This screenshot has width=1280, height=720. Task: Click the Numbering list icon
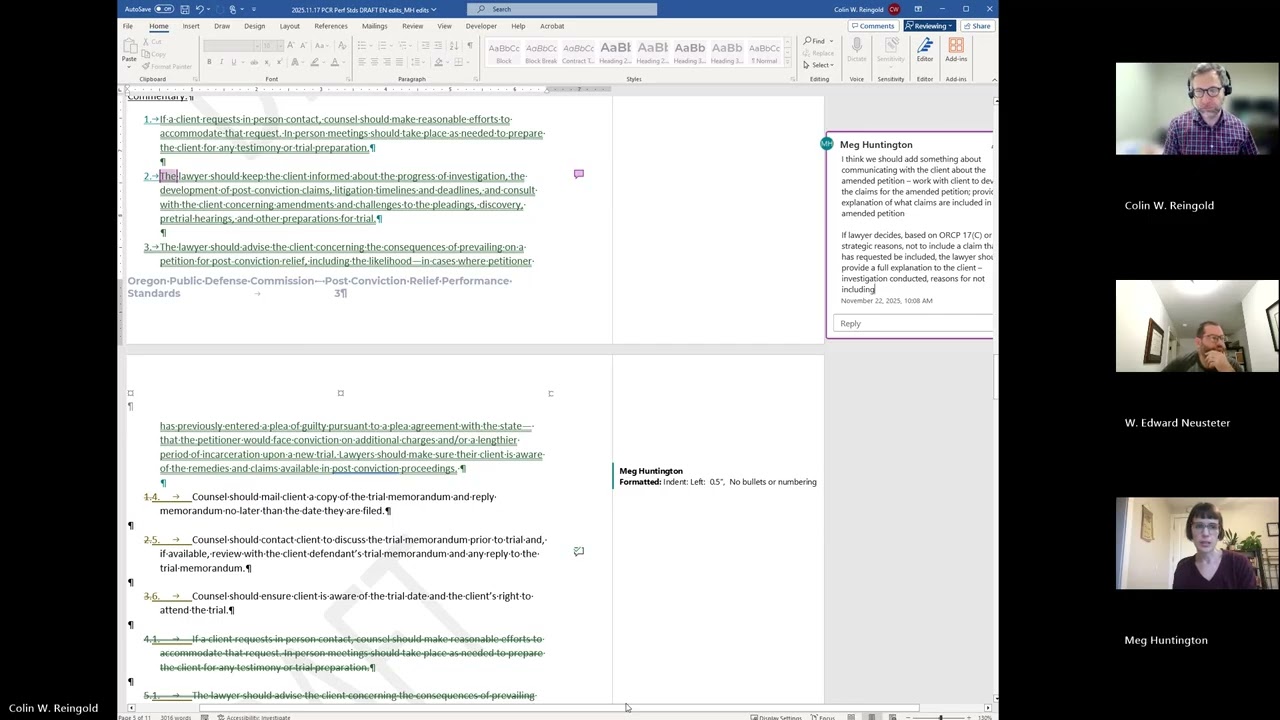(x=382, y=46)
